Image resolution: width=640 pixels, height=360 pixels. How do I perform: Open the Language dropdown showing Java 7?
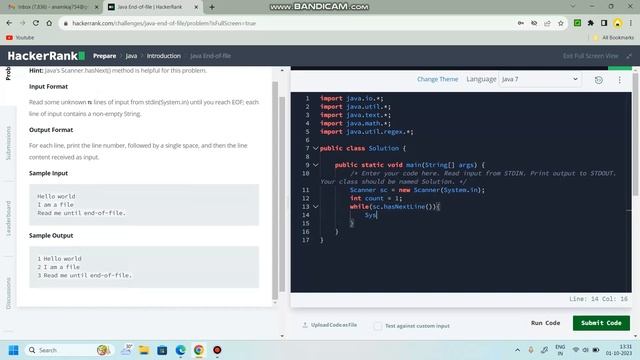click(x=540, y=79)
